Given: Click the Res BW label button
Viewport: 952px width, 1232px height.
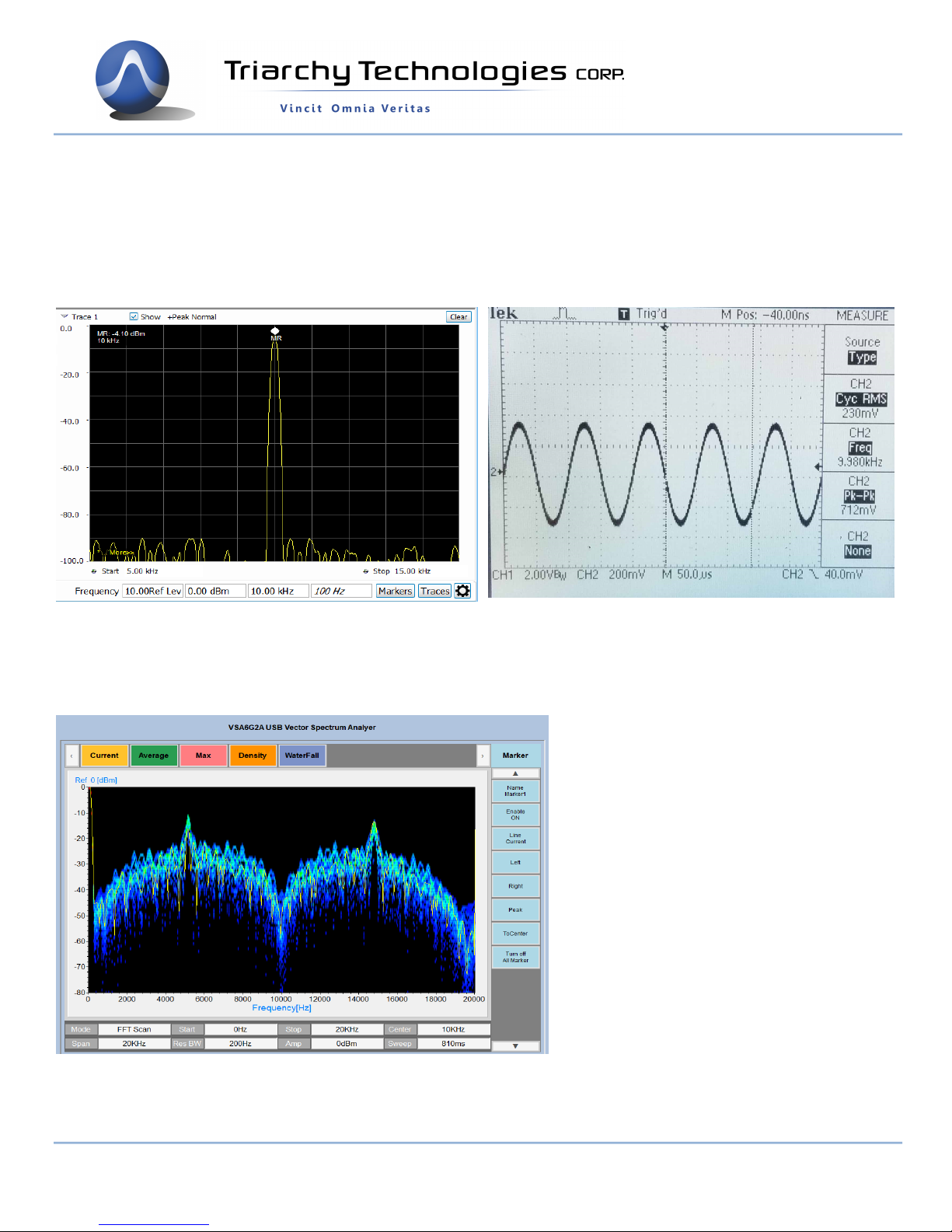Looking at the screenshot, I should 187,1044.
